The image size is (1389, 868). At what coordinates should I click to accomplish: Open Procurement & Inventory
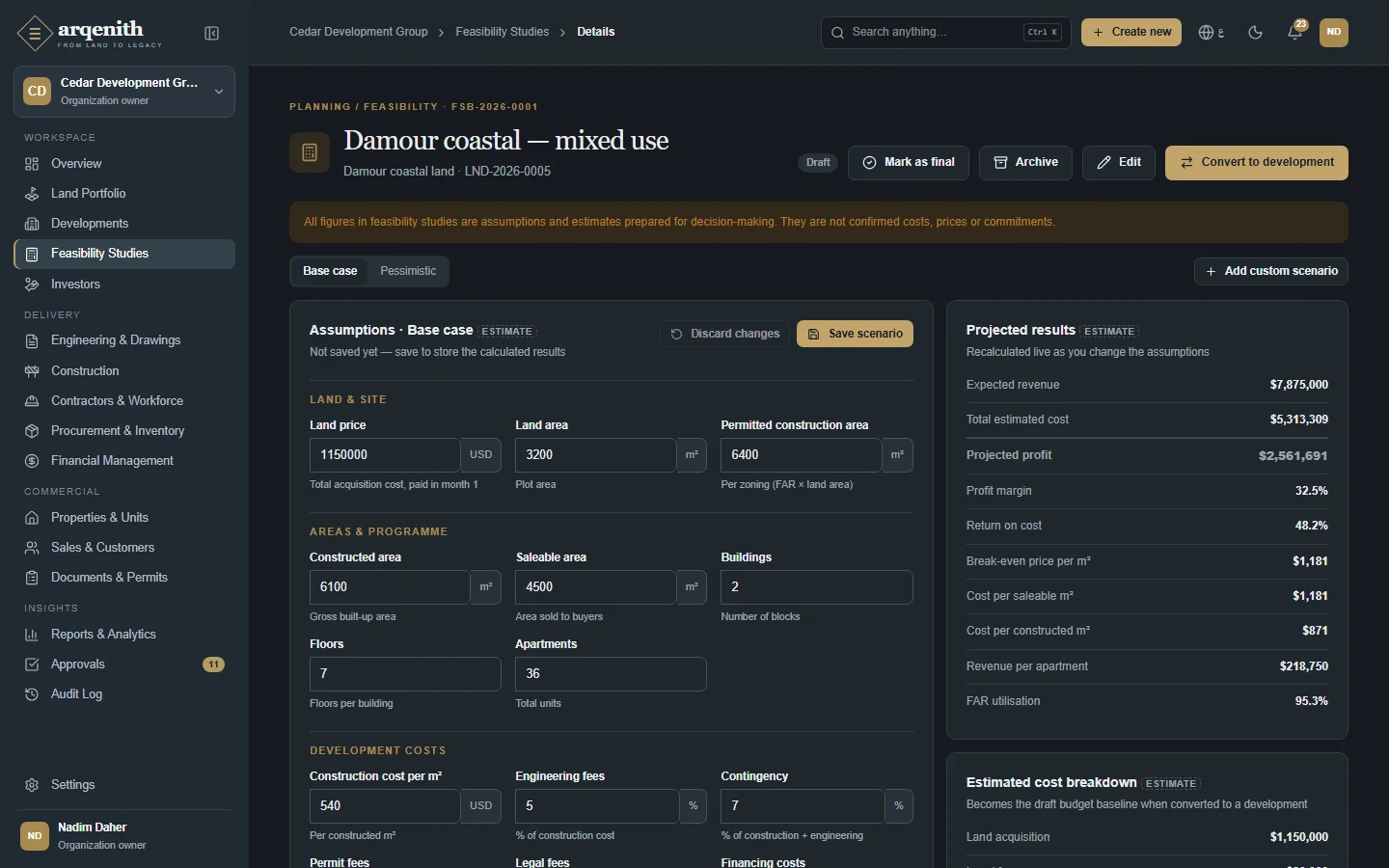124,431
